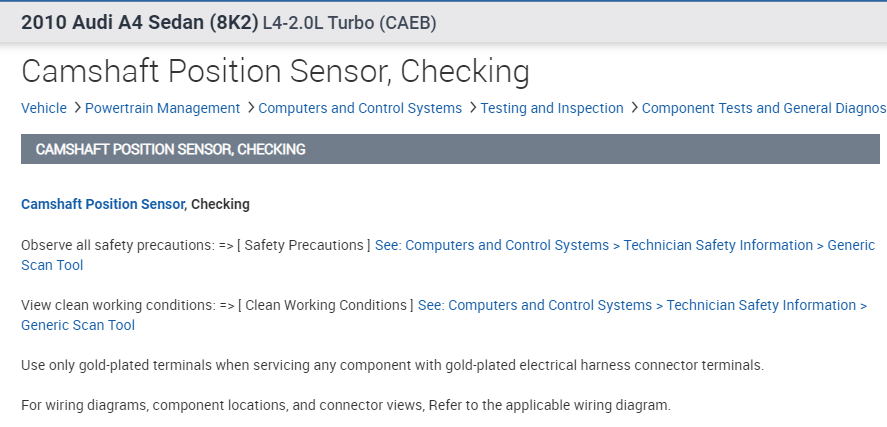Click the 2010 Audi A4 Sedan (8K2) heading
This screenshot has height=427, width=887.
(x=139, y=22)
